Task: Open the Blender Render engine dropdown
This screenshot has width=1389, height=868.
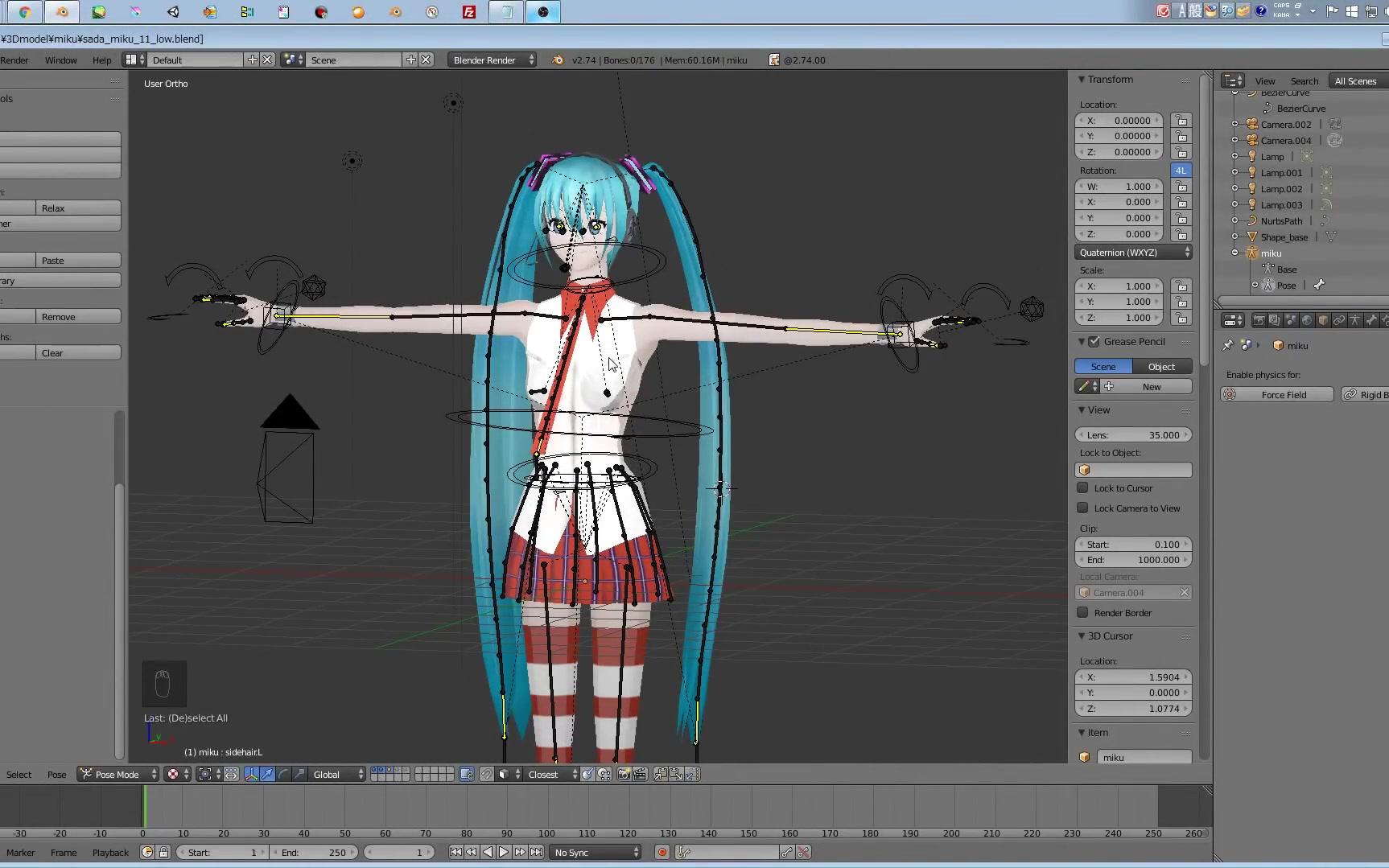Action: point(492,60)
